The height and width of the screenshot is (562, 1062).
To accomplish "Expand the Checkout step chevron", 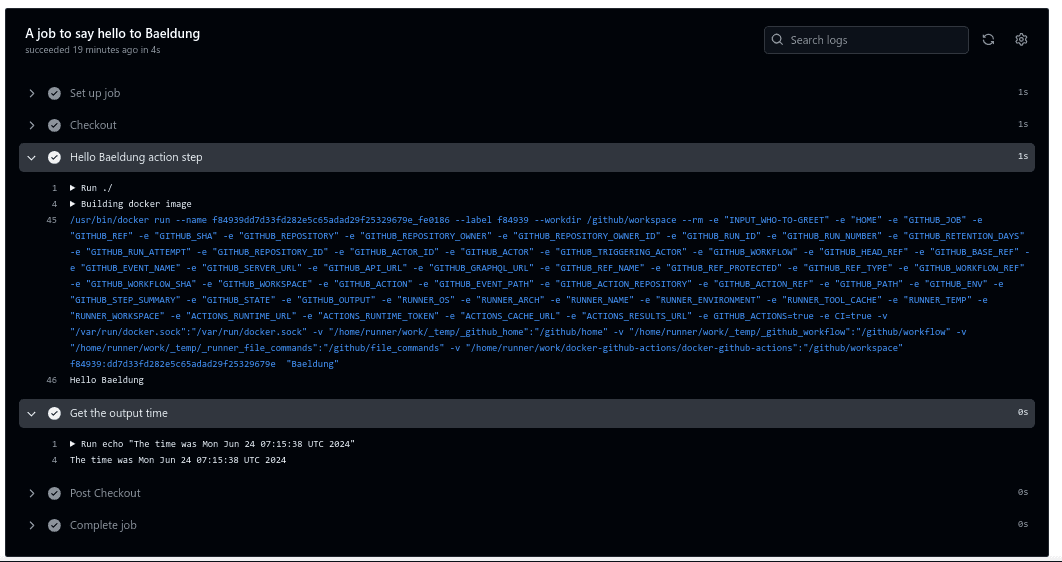I will click(x=31, y=125).
